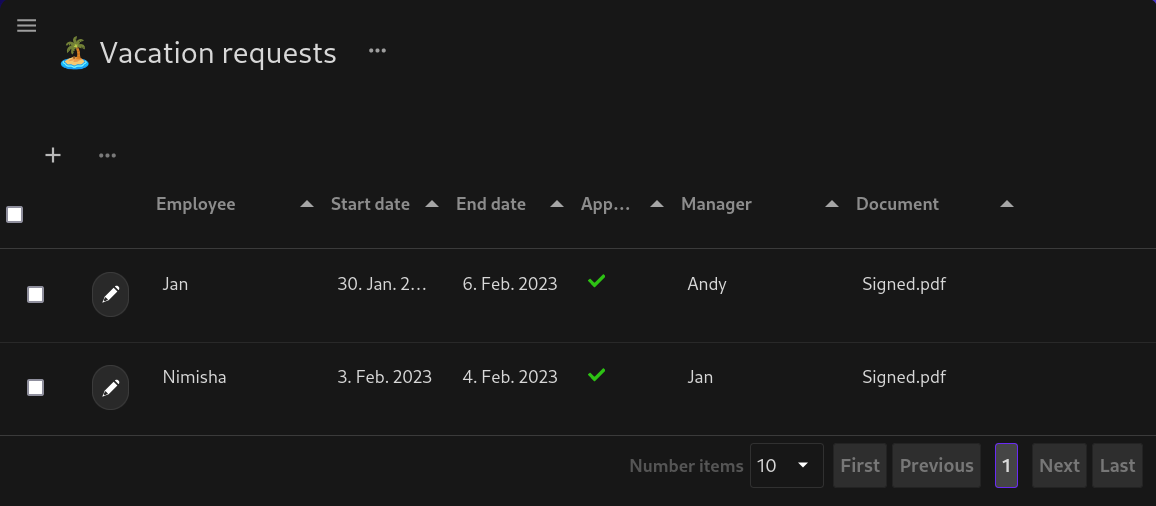Click the Document column header
This screenshot has width=1156, height=506.
(x=897, y=204)
